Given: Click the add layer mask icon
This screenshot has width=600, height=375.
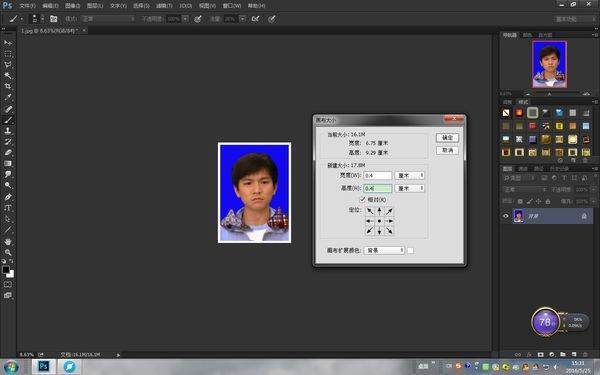Looking at the screenshot, I should pos(540,354).
